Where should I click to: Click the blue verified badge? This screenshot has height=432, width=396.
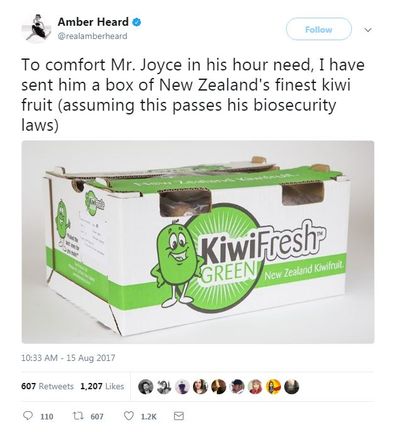tap(137, 22)
